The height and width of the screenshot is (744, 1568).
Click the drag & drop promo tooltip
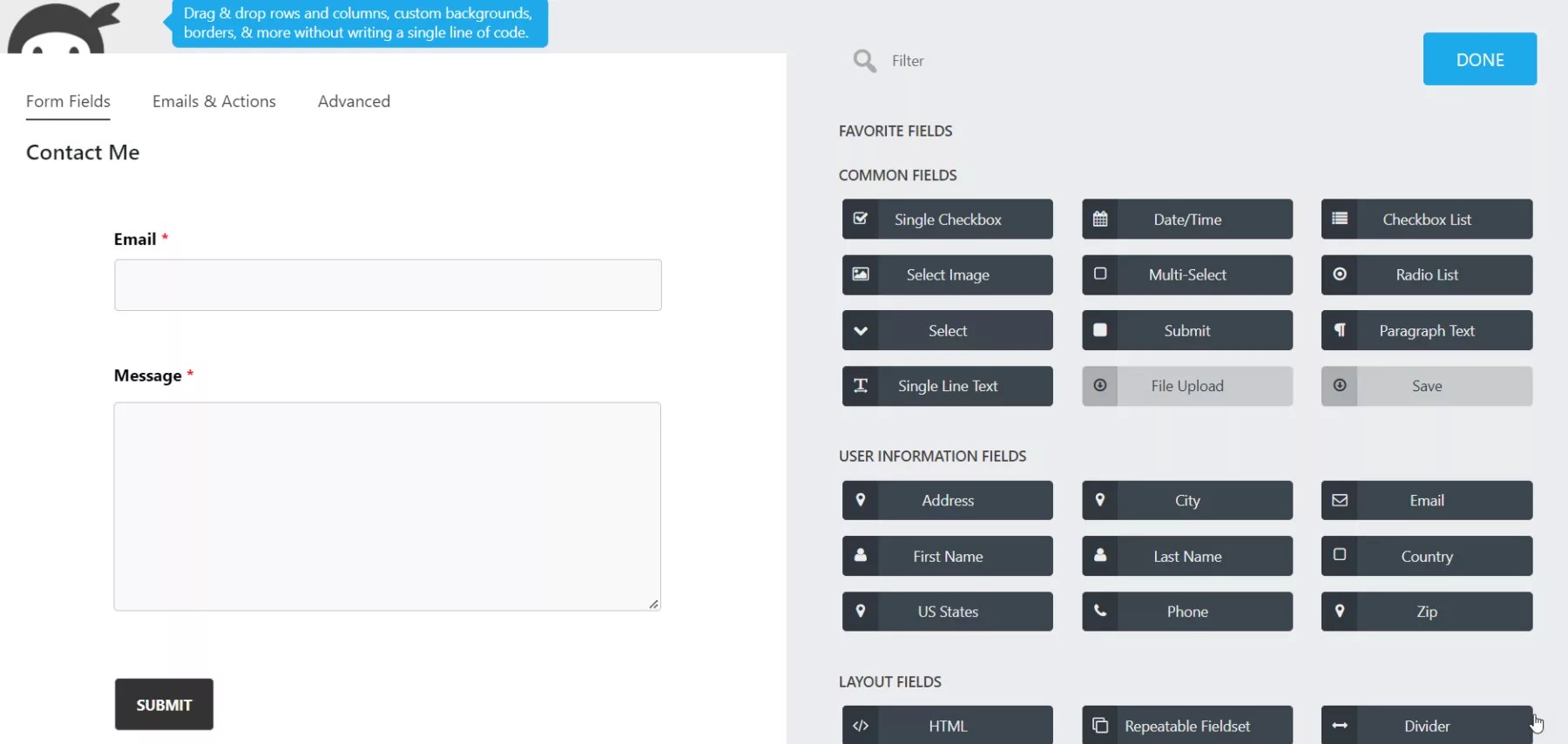pos(357,23)
